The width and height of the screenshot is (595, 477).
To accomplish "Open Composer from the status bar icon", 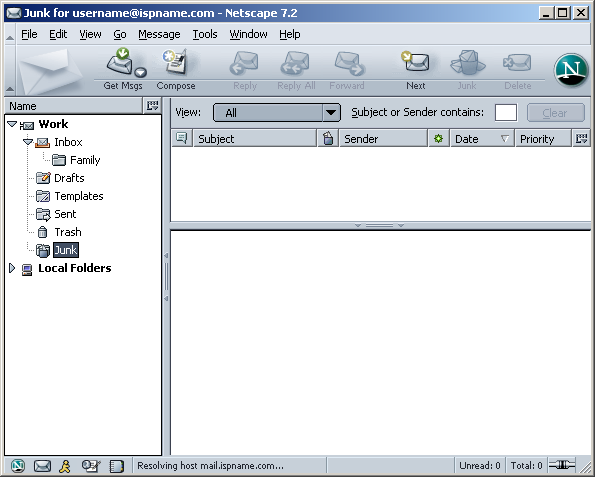I will [91, 466].
